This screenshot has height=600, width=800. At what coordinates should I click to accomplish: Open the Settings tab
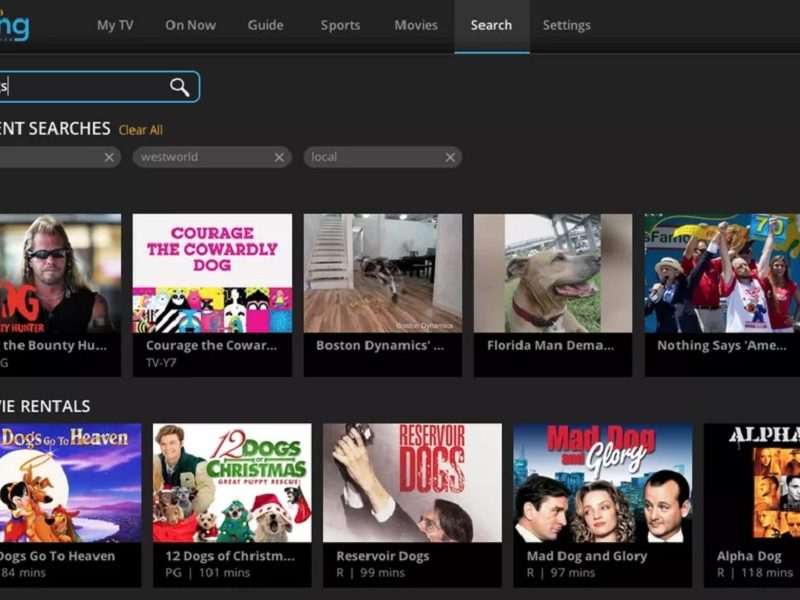coord(566,25)
